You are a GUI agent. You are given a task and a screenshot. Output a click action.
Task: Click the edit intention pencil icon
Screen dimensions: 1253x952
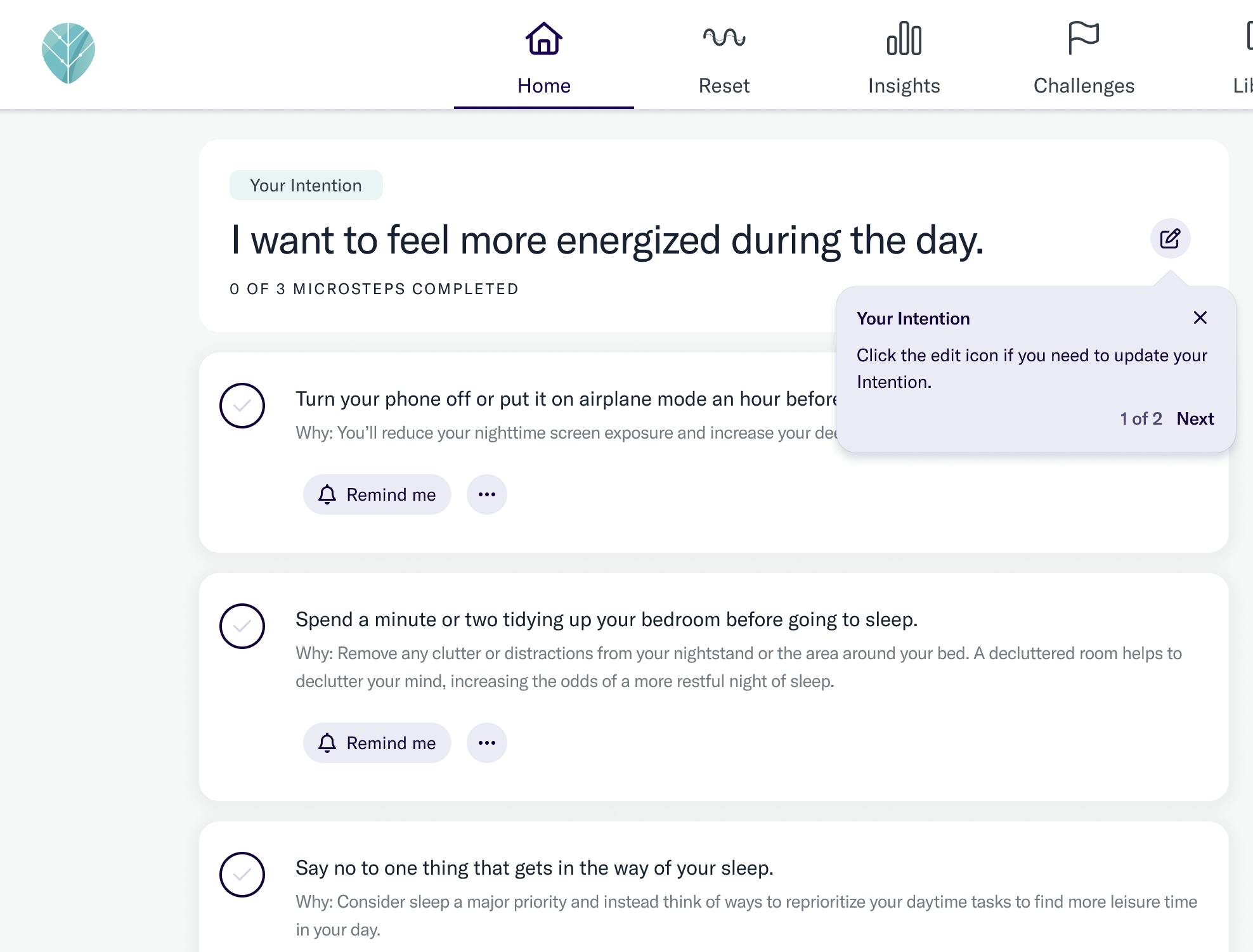1170,238
